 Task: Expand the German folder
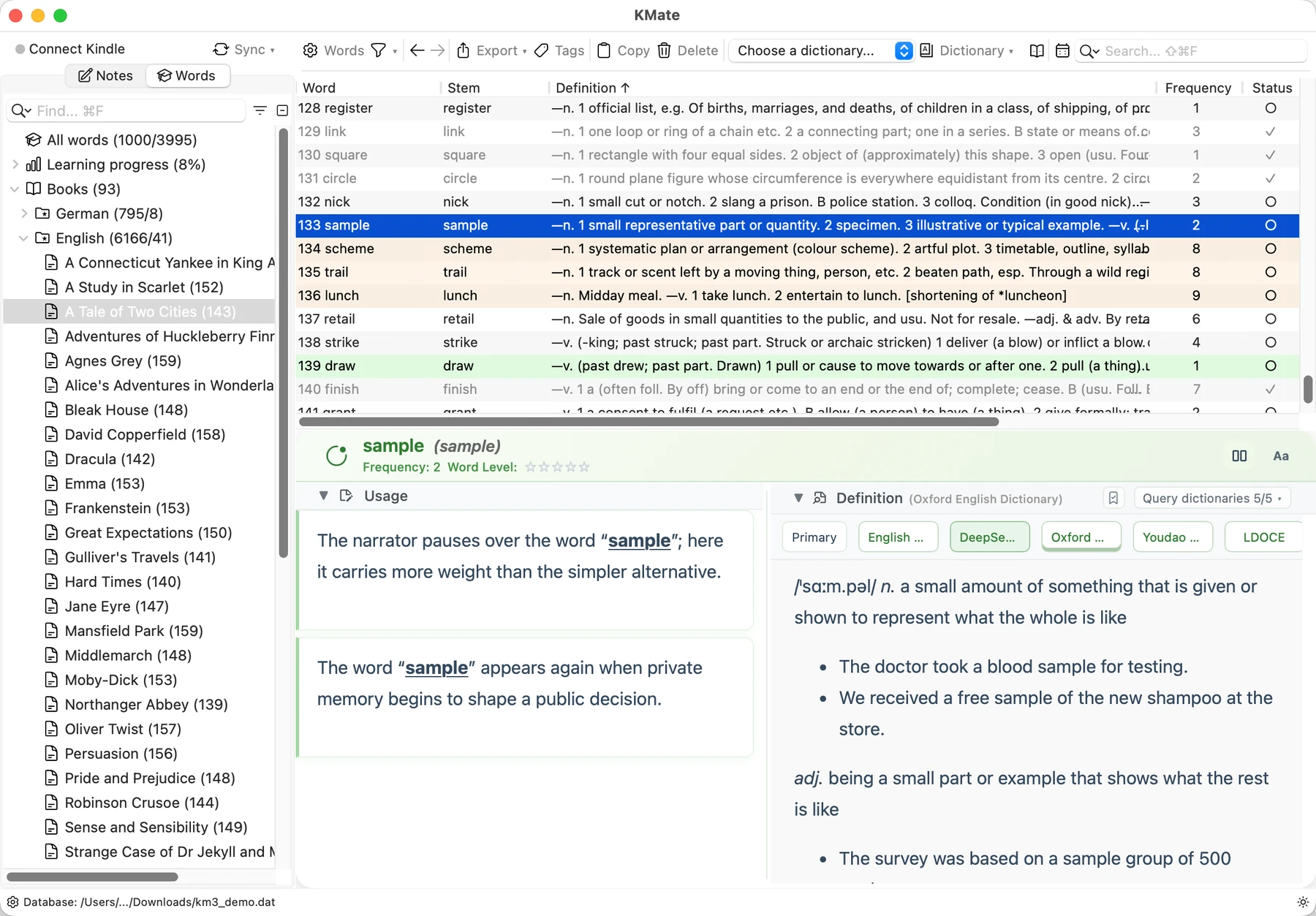(24, 213)
